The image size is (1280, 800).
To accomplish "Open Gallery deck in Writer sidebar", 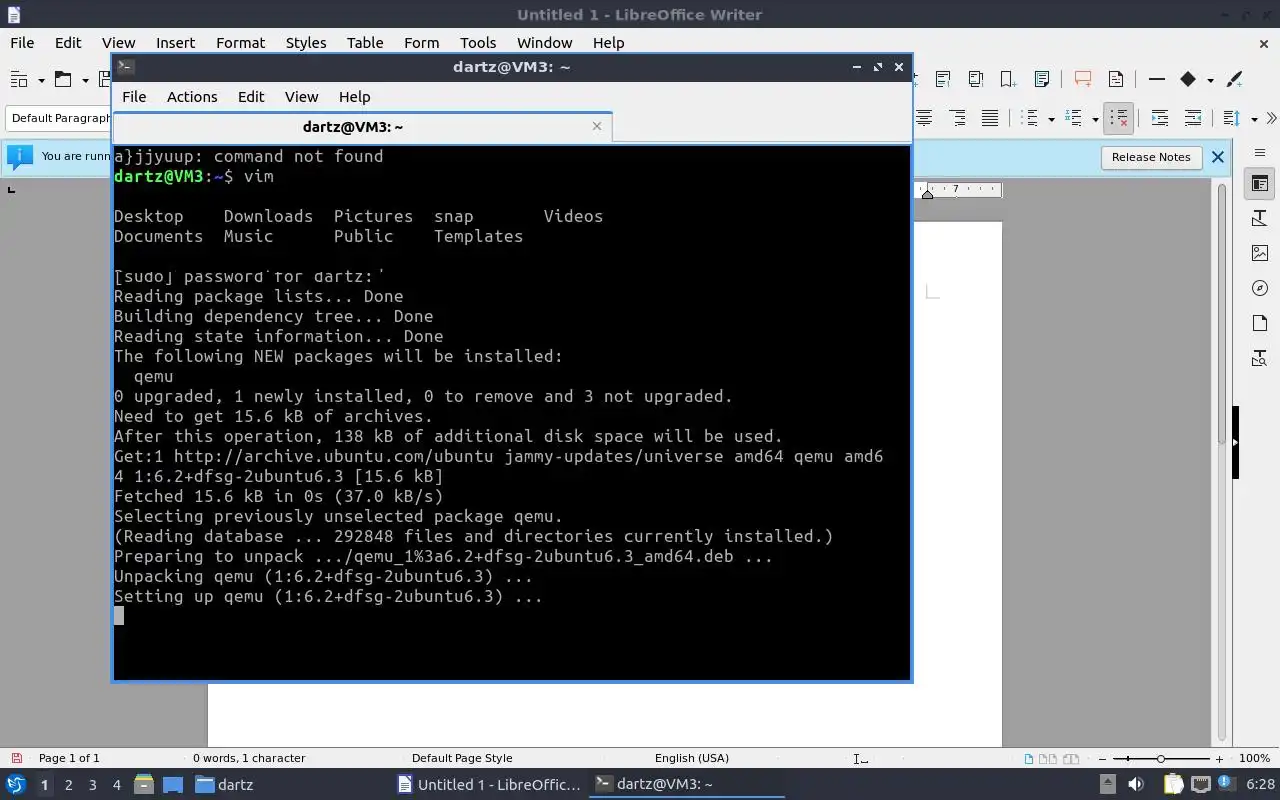I will tap(1260, 253).
